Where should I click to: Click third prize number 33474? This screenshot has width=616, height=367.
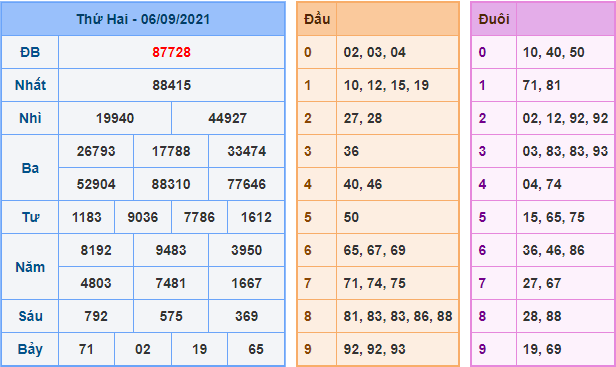click(x=247, y=151)
